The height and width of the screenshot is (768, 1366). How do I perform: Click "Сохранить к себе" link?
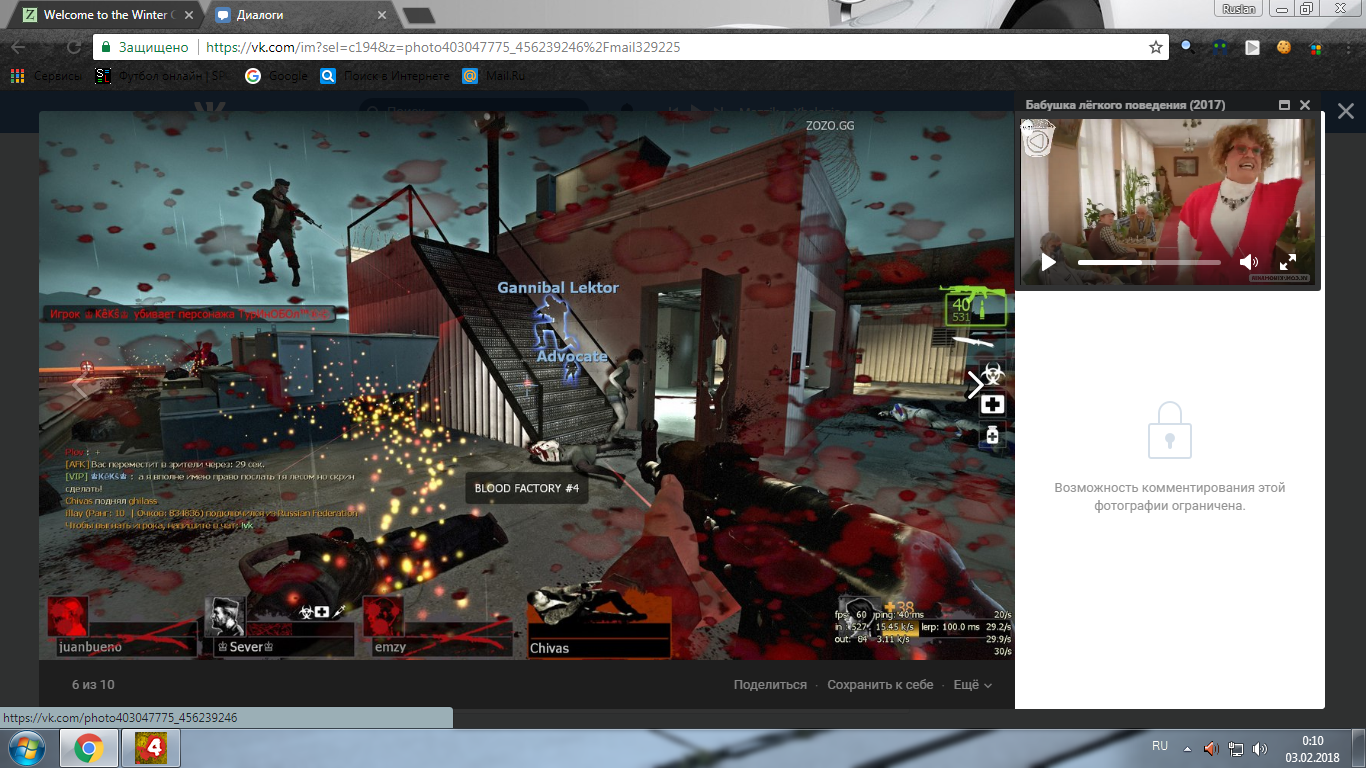(x=880, y=685)
